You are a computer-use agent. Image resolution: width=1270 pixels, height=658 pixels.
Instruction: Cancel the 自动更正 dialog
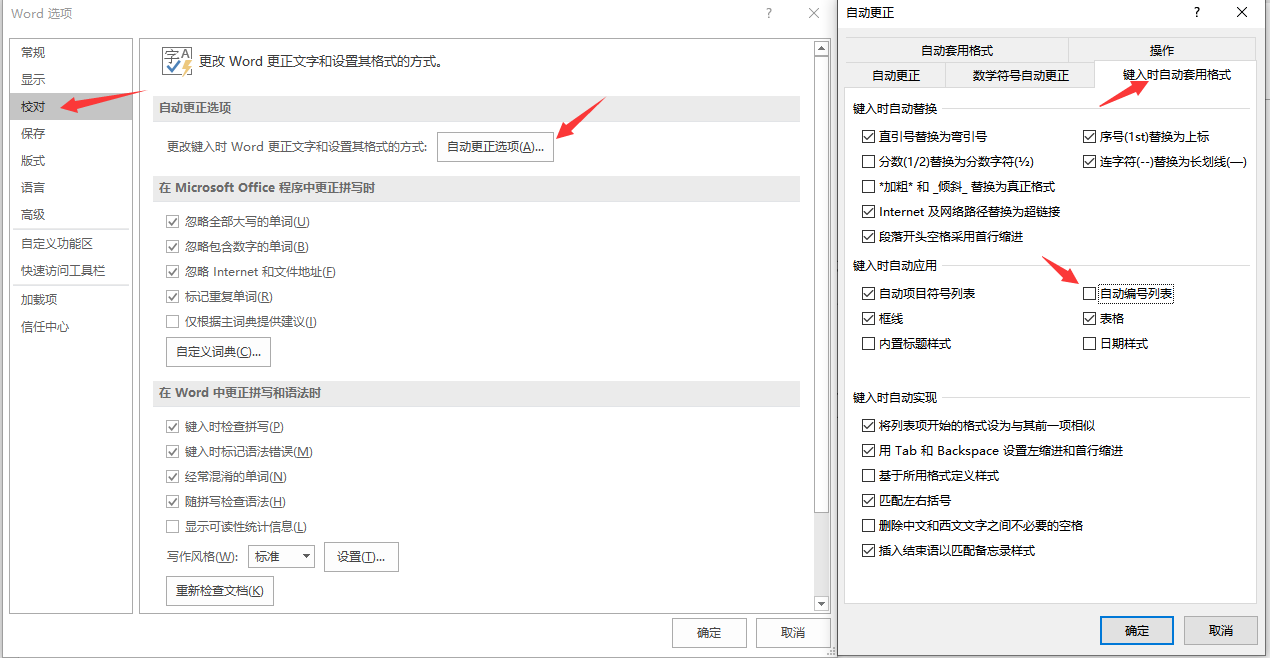point(1221,630)
